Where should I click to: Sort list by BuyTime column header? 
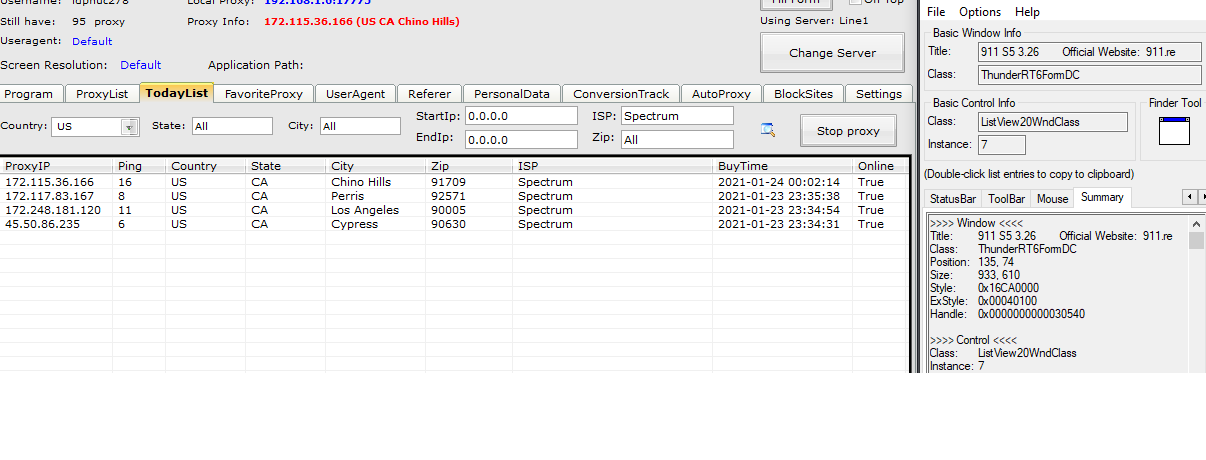[x=782, y=166]
